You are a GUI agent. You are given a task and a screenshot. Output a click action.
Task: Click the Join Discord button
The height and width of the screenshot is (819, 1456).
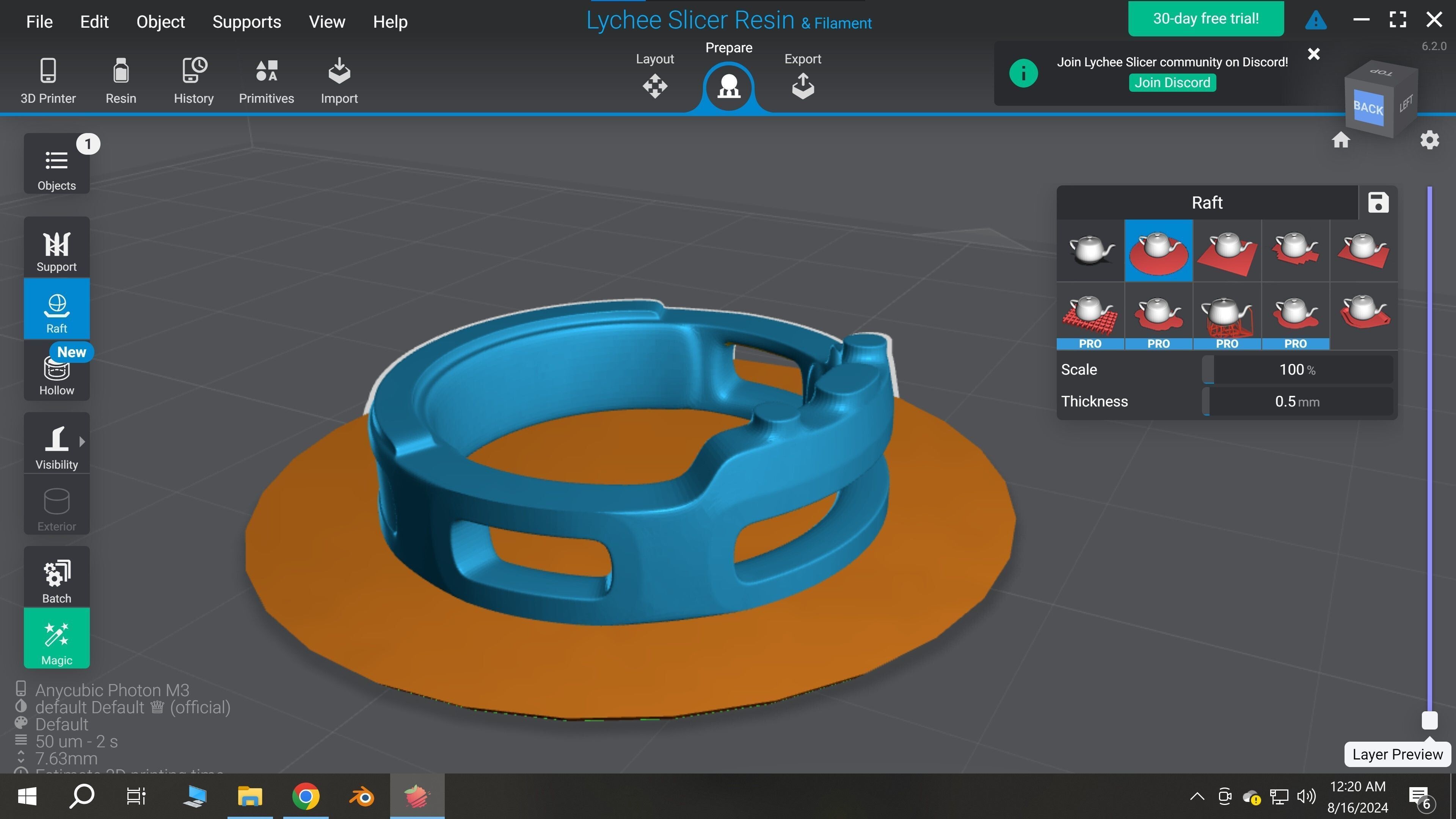(1172, 83)
